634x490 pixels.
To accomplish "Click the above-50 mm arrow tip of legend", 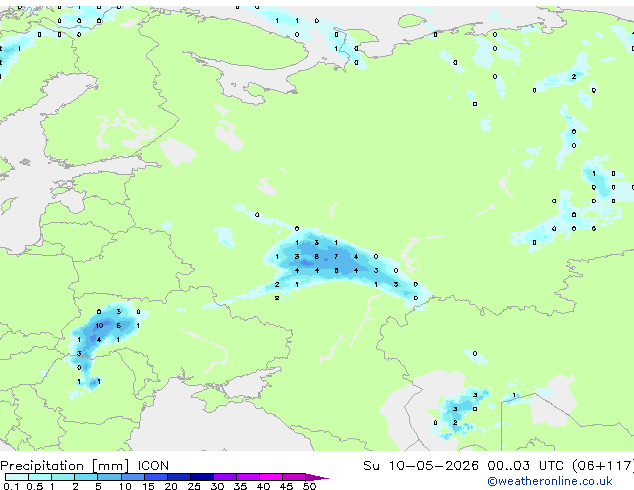I will [x=317, y=477].
